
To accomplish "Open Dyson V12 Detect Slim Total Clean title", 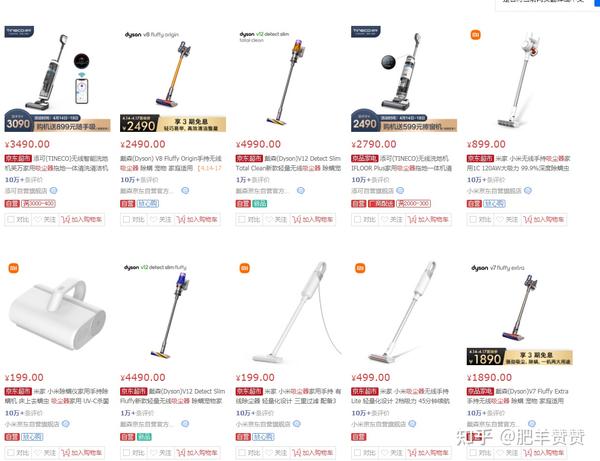I will (288, 163).
